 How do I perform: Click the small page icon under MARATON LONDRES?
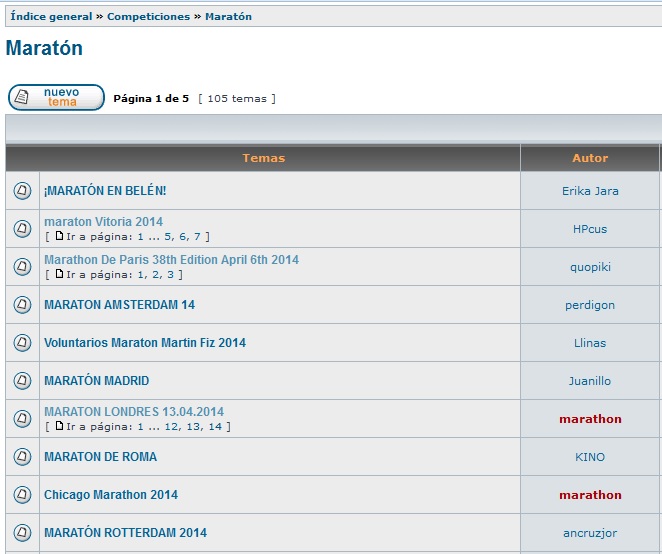tap(59, 426)
